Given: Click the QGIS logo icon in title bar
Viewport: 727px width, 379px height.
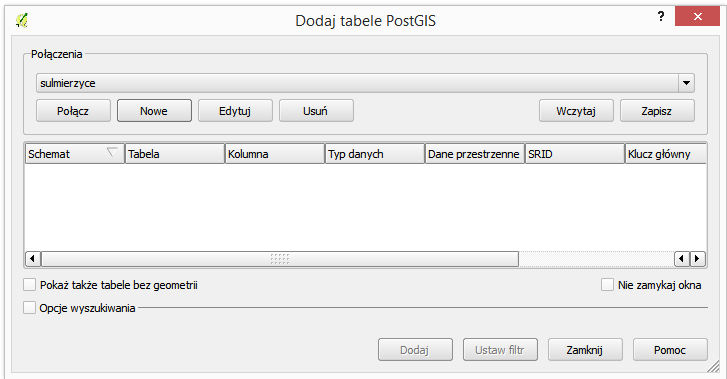Looking at the screenshot, I should tap(22, 20).
